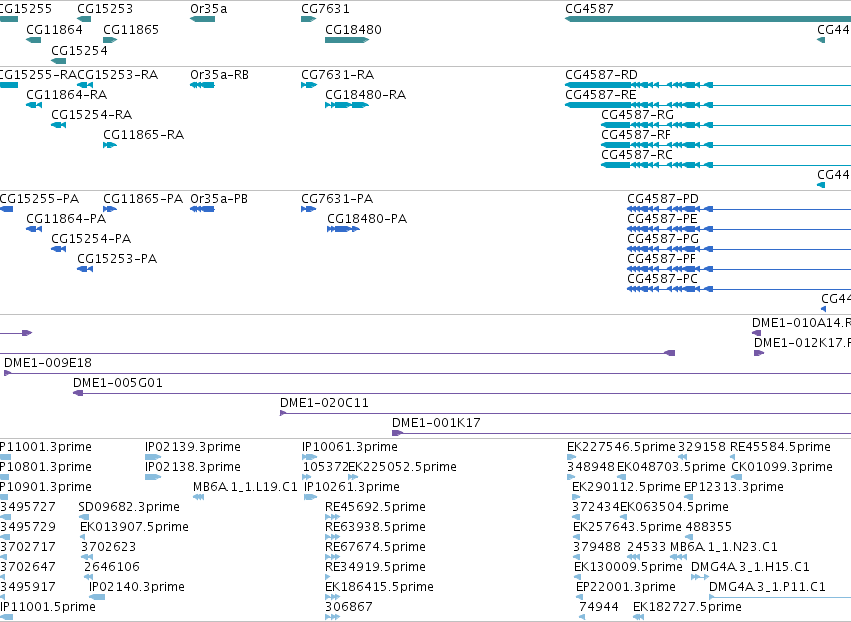Click the CG15255-PA protein label
The image size is (851, 622).
39,199
